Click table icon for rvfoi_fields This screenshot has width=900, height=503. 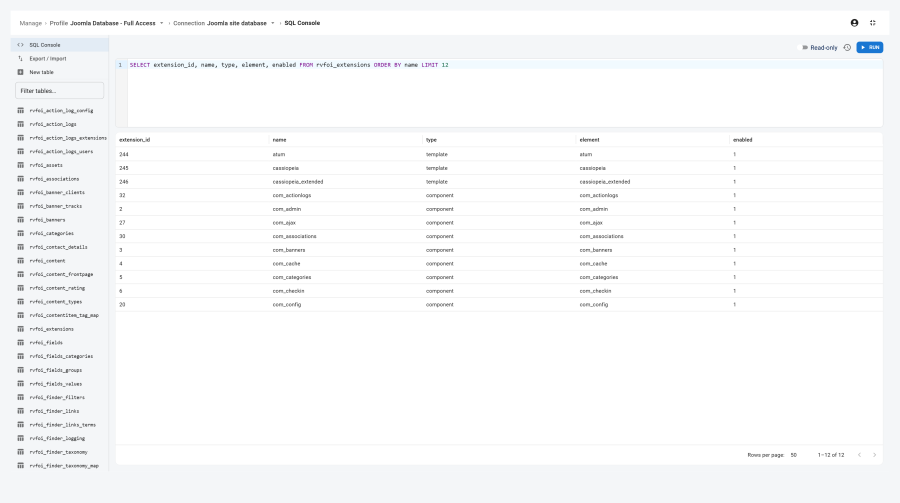point(21,343)
